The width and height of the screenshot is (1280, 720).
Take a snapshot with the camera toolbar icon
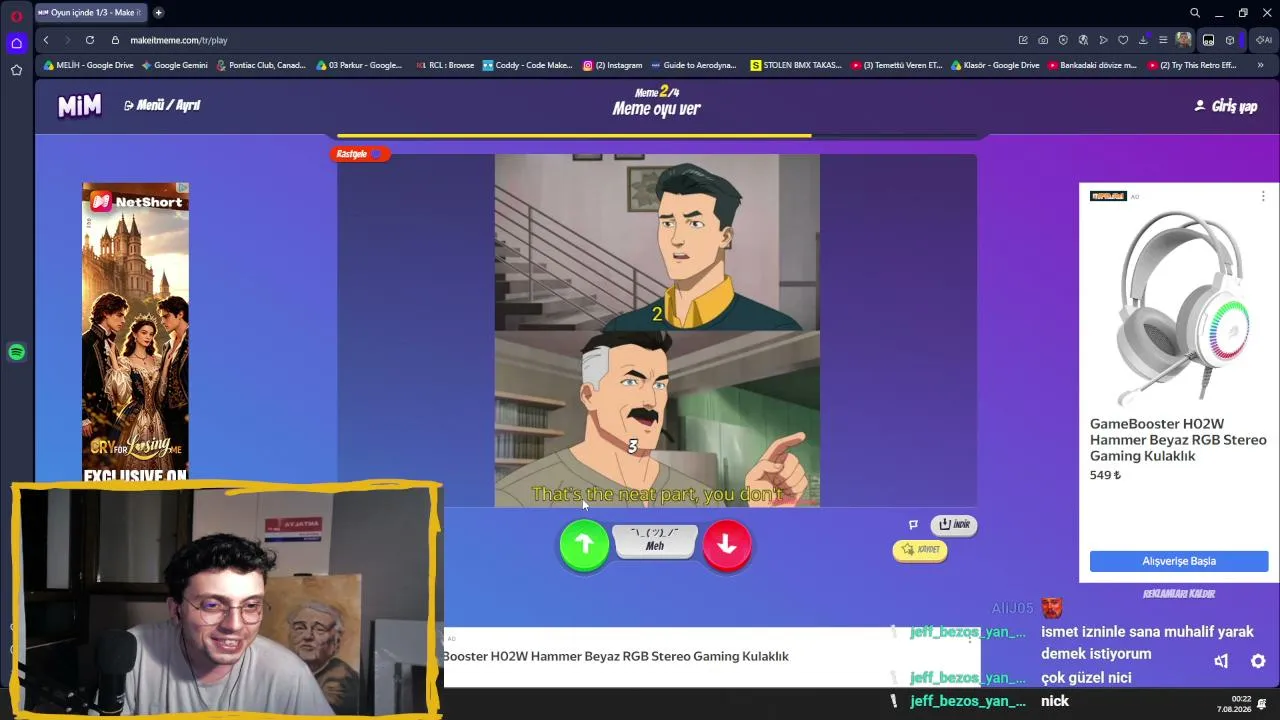pyautogui.click(x=1043, y=40)
